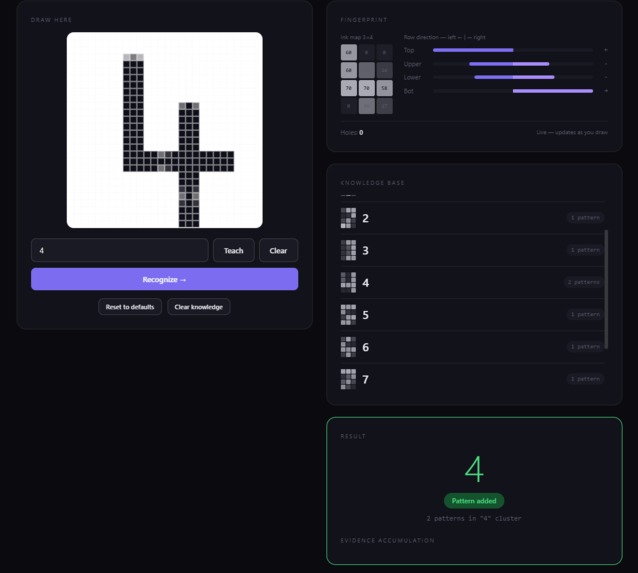Select the digit 3 knowledge base row
The image size is (638, 573).
472,250
